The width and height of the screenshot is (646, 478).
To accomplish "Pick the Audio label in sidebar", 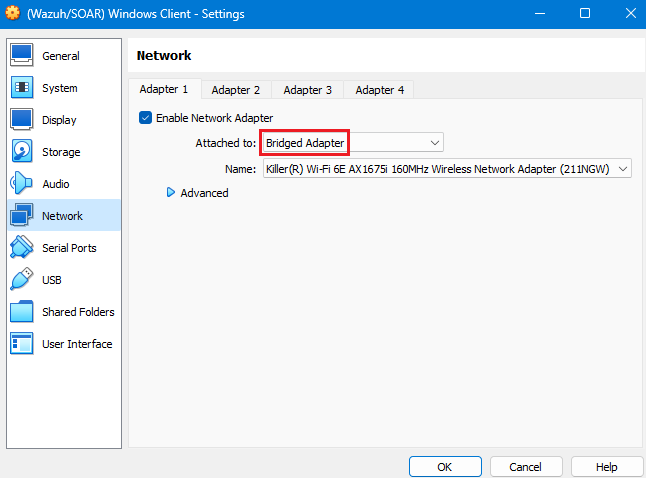I will point(56,184).
